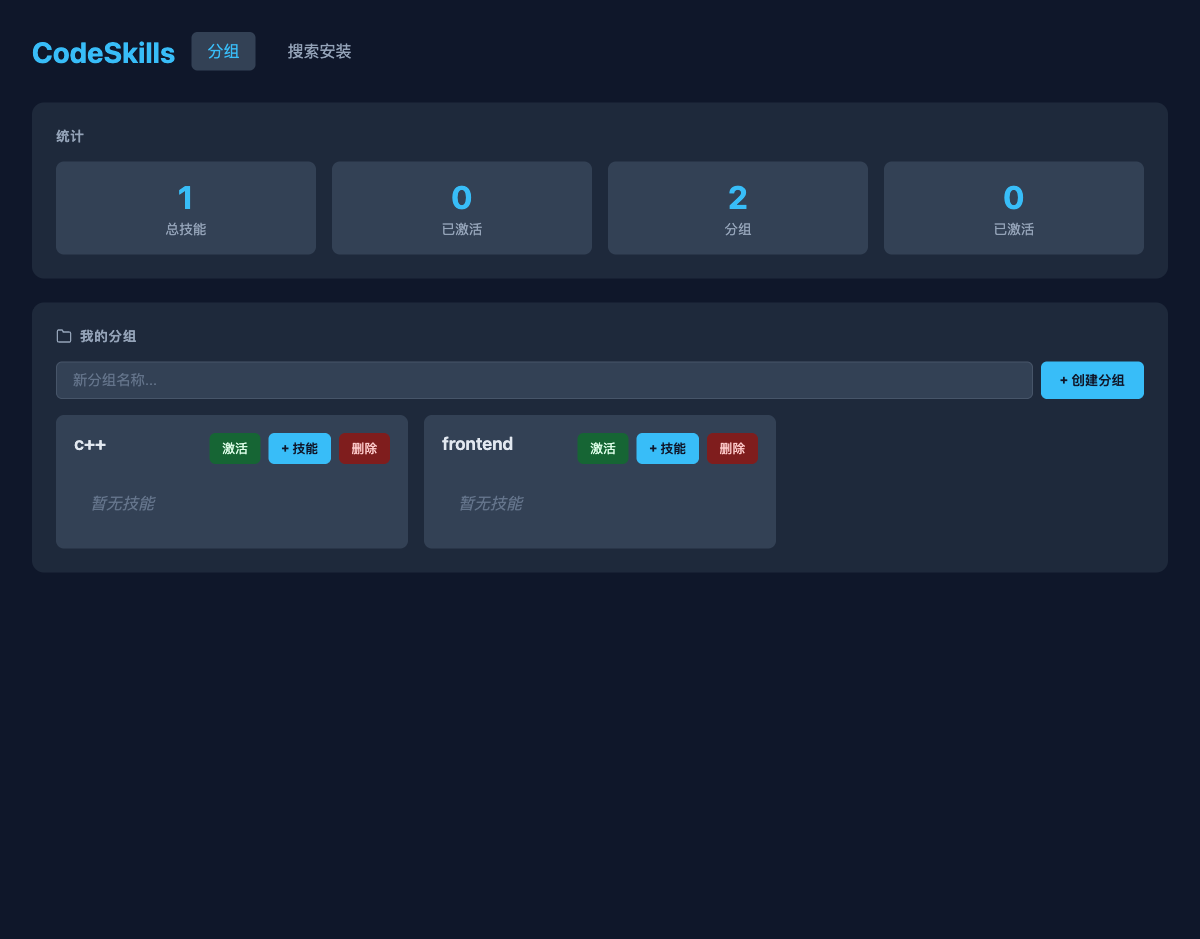Click the 分组 stat card showing 2

point(738,208)
